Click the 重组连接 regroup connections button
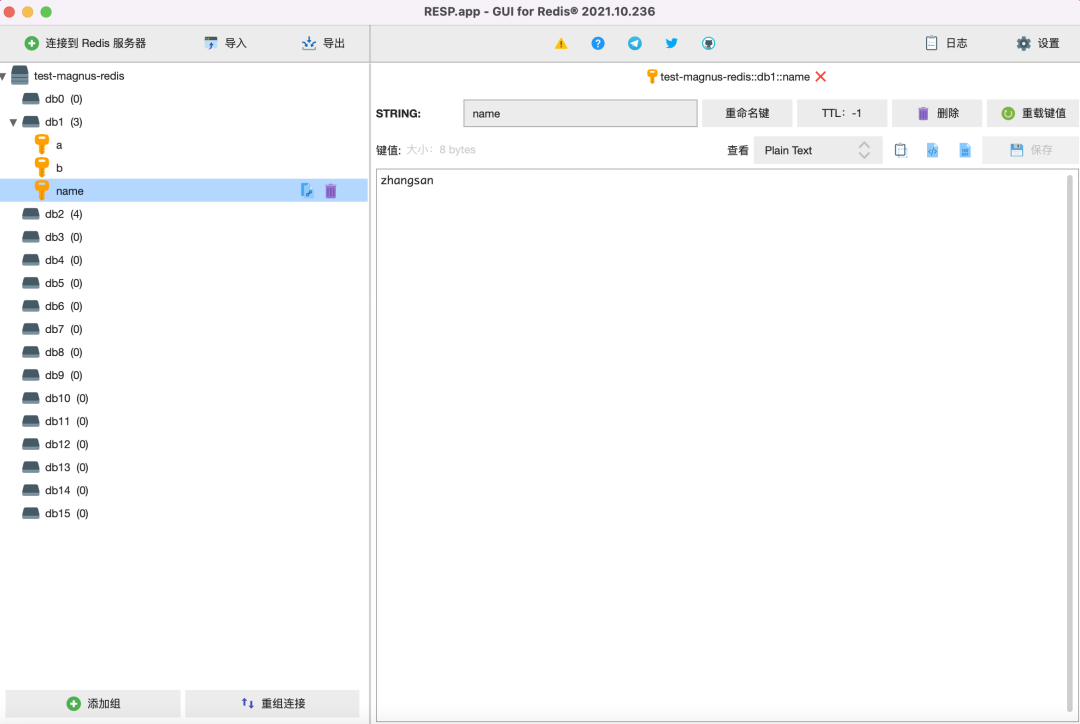 coord(272,703)
